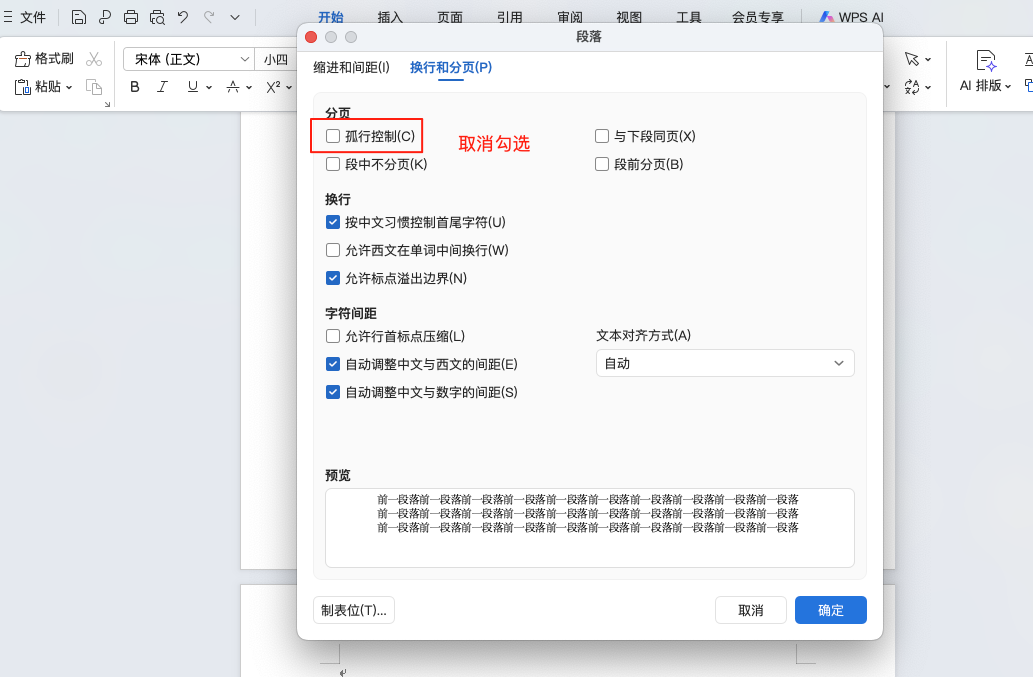
Task: Click the Save icon in the top toolbar
Action: (x=78, y=17)
